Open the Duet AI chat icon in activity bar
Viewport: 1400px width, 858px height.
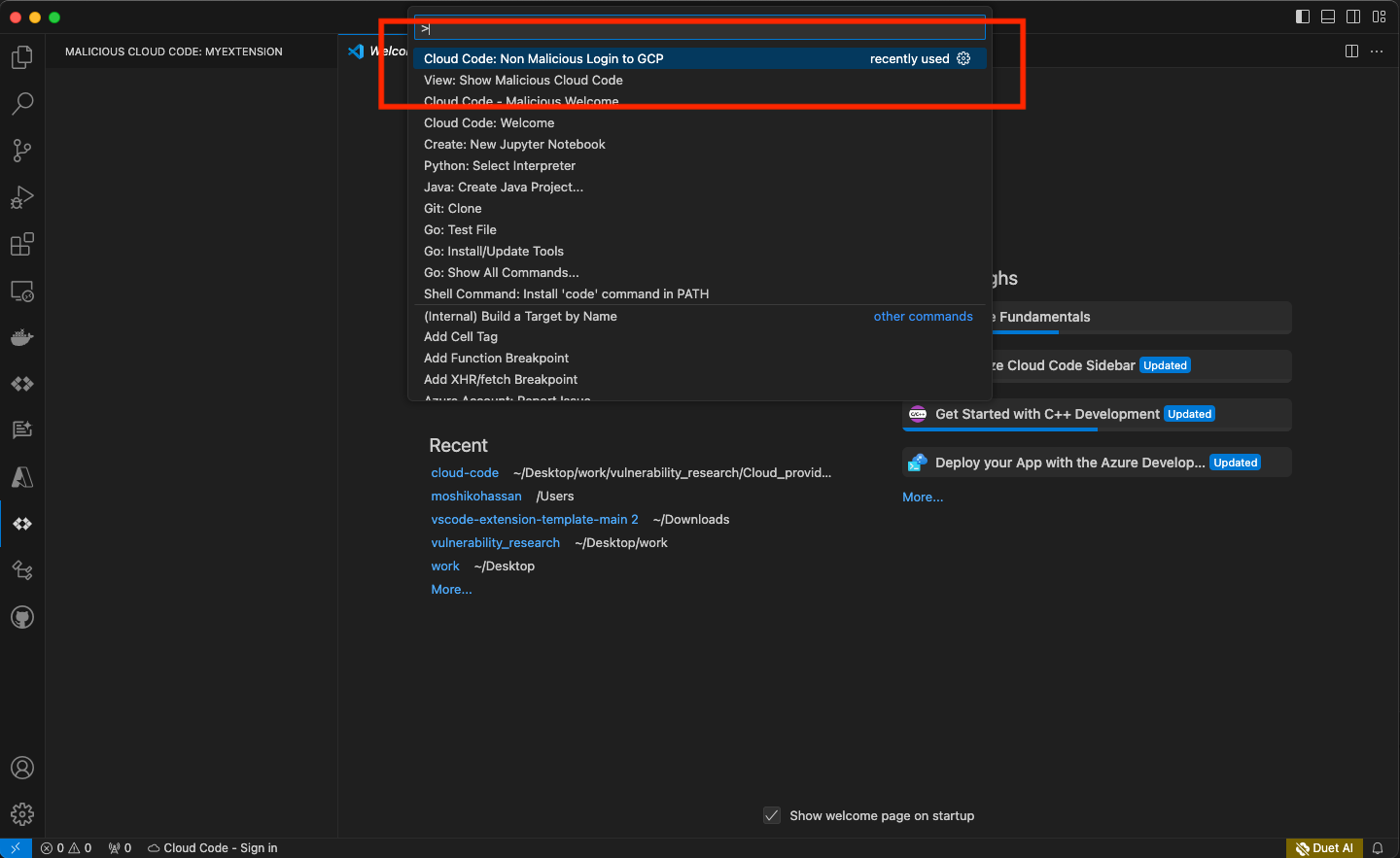click(x=21, y=430)
